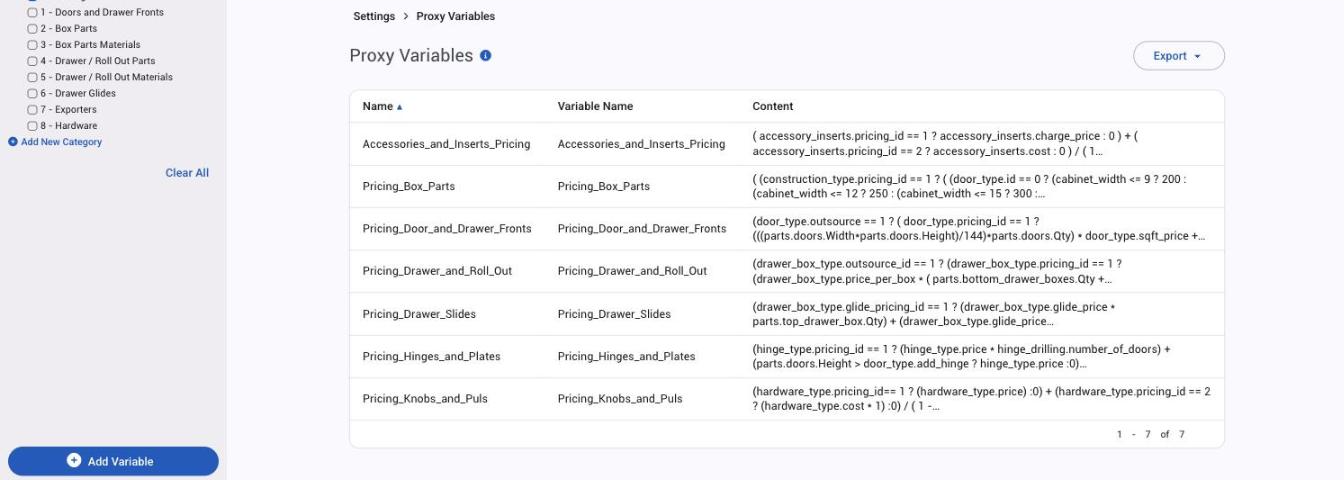Viewport: 1344px width, 480px height.
Task: Go to Settings in the breadcrumb
Action: coord(374,17)
